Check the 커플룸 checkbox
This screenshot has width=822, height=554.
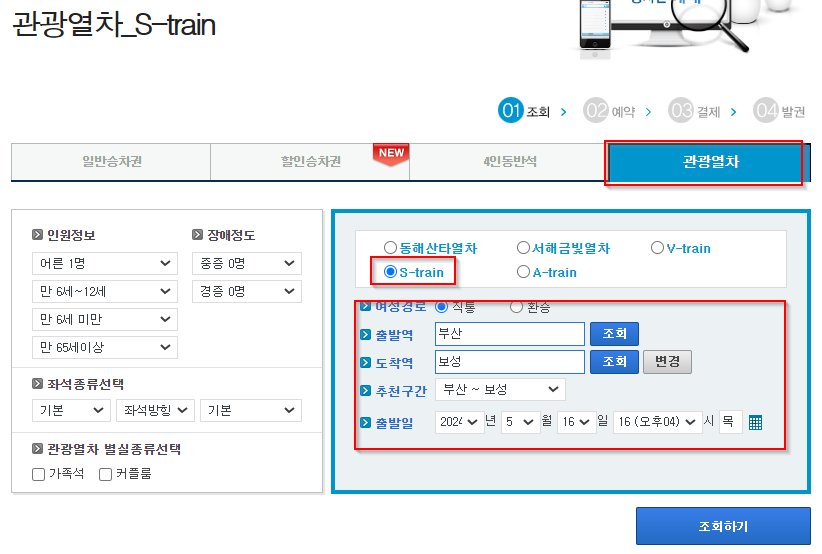pyautogui.click(x=105, y=474)
